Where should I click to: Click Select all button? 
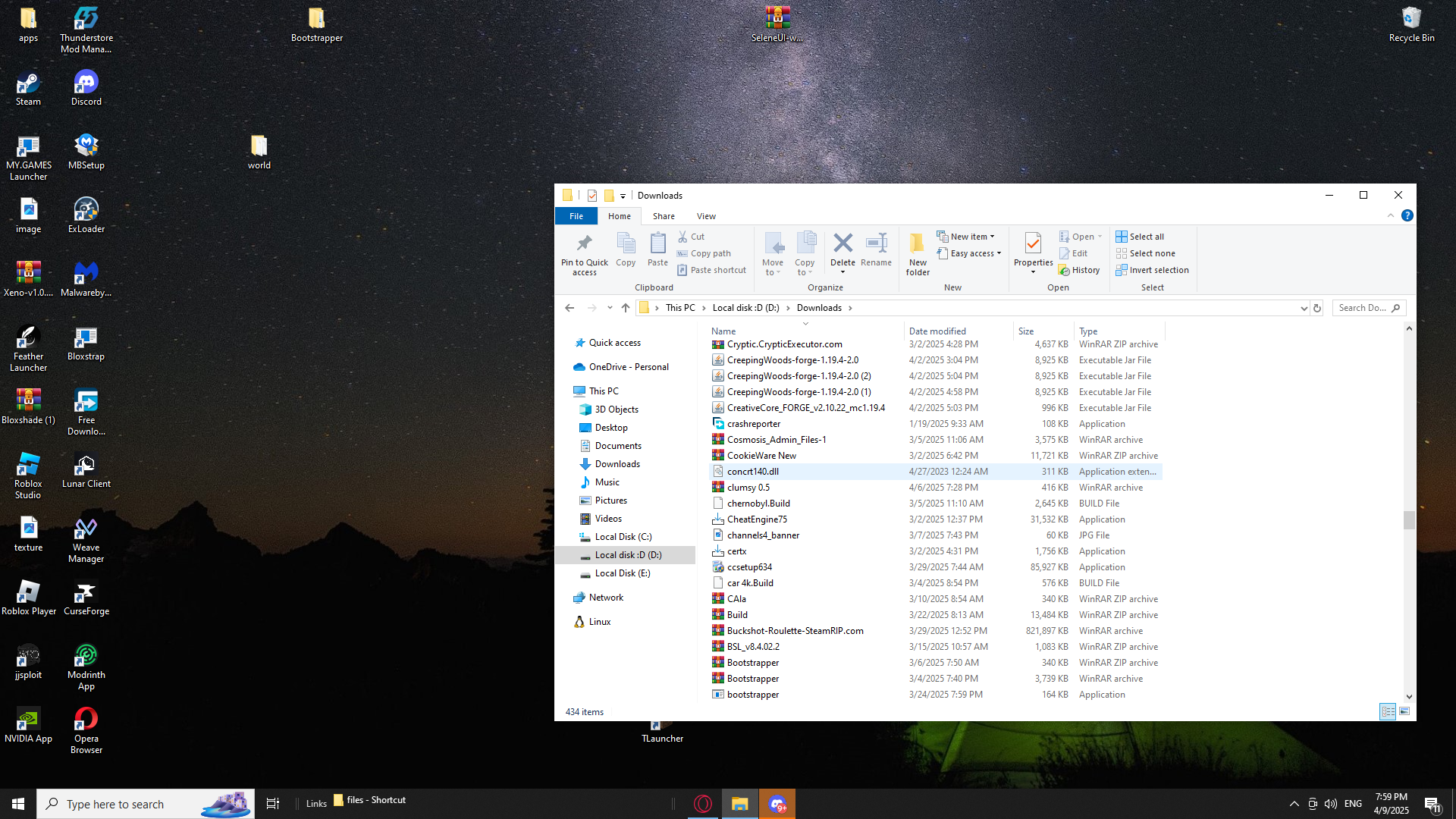point(1140,237)
